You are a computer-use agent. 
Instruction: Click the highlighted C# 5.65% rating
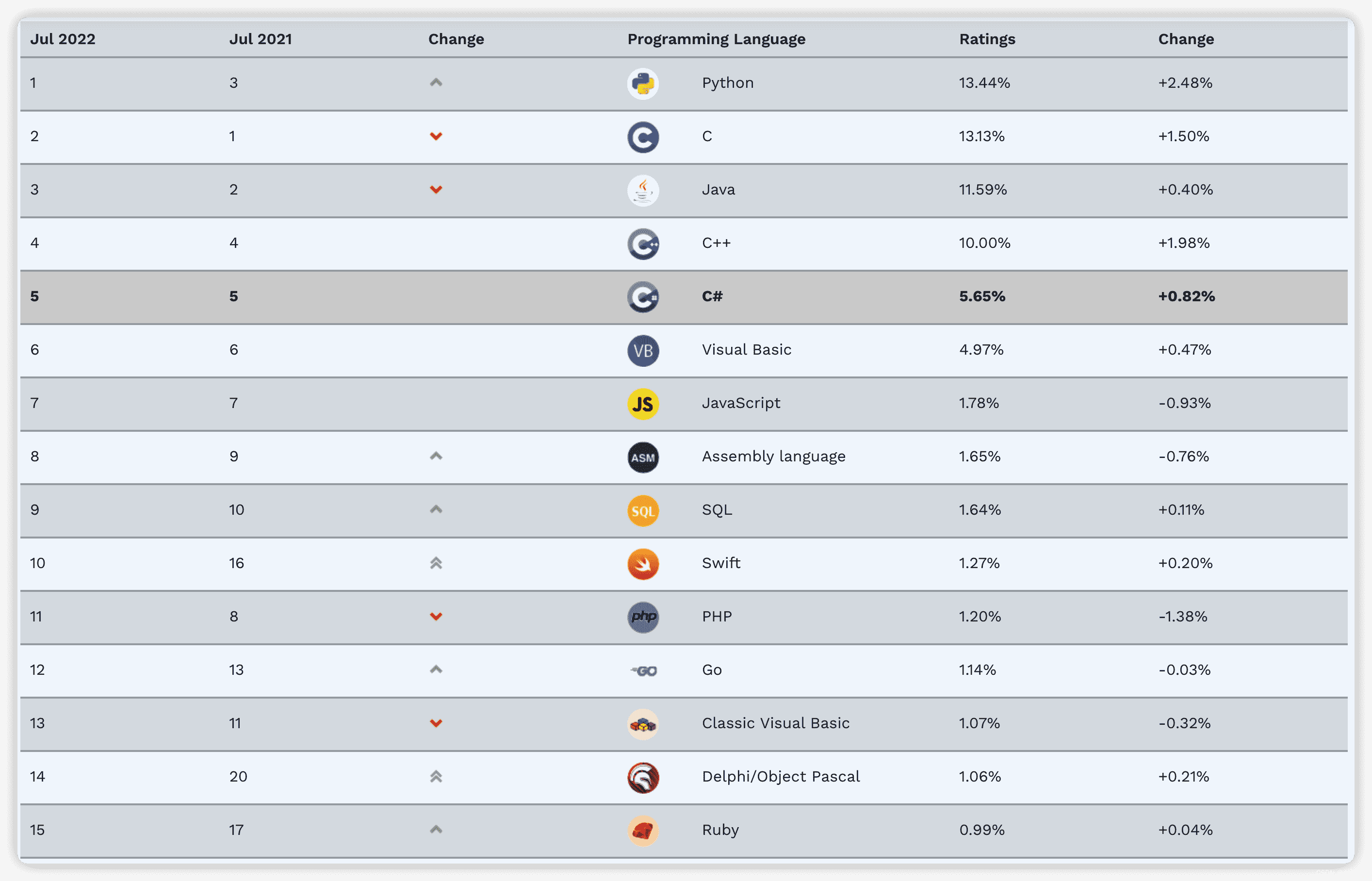[x=982, y=296]
